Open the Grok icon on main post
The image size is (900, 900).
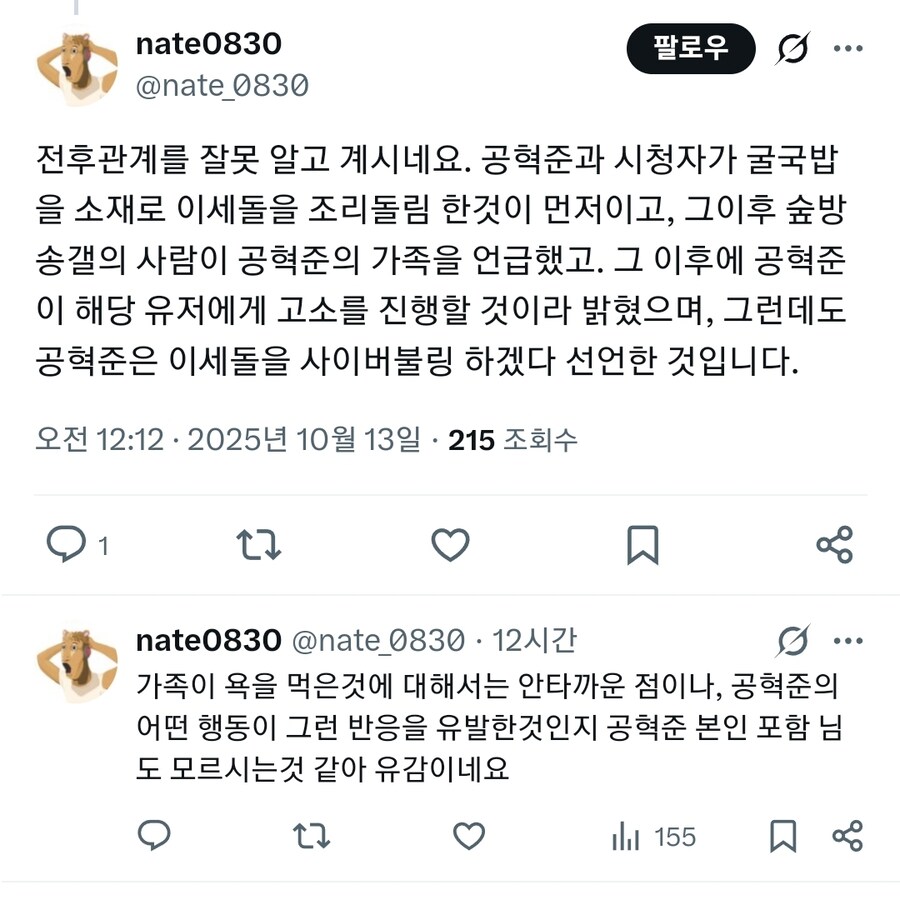(793, 49)
